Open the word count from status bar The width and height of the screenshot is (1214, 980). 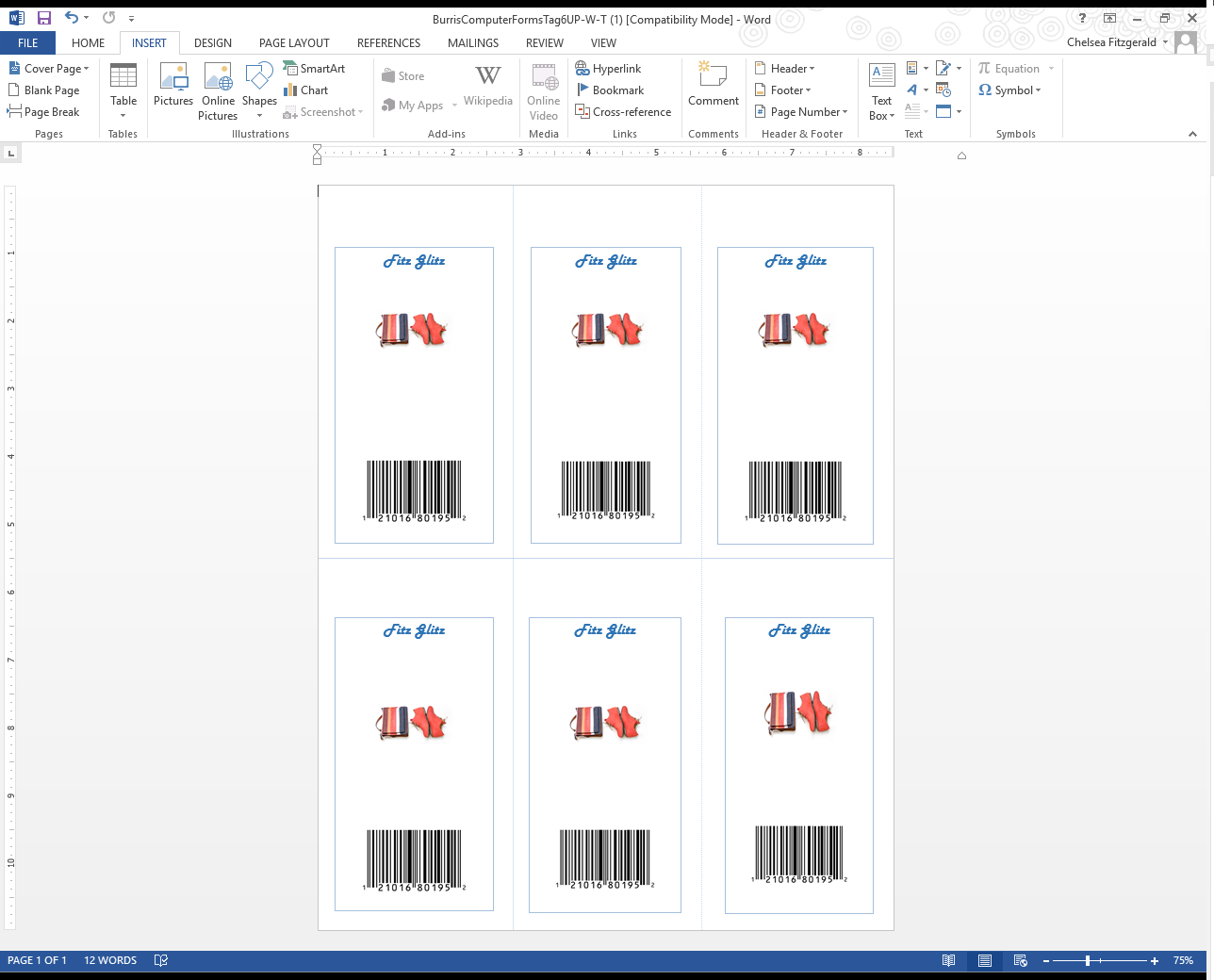point(109,960)
